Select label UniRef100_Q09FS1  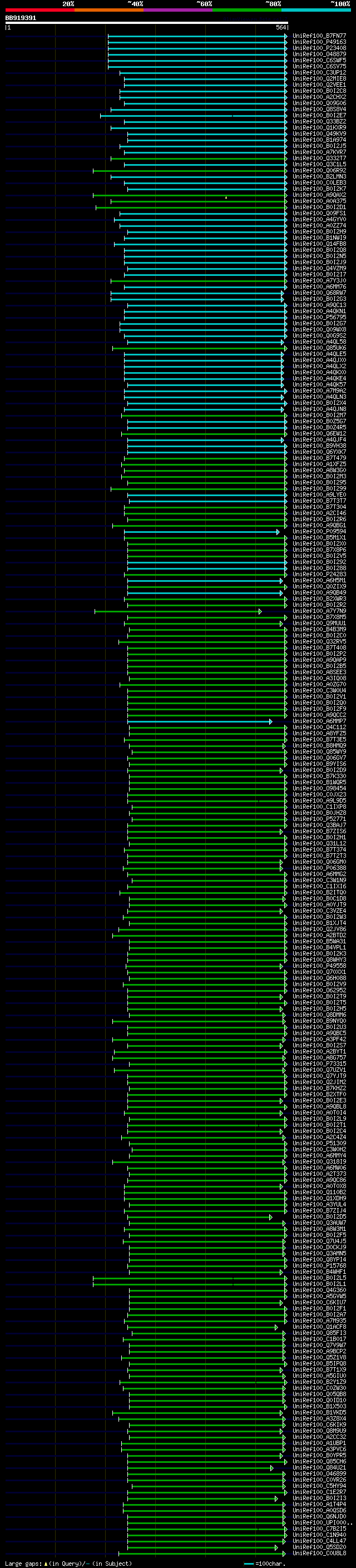pyautogui.click(x=319, y=214)
